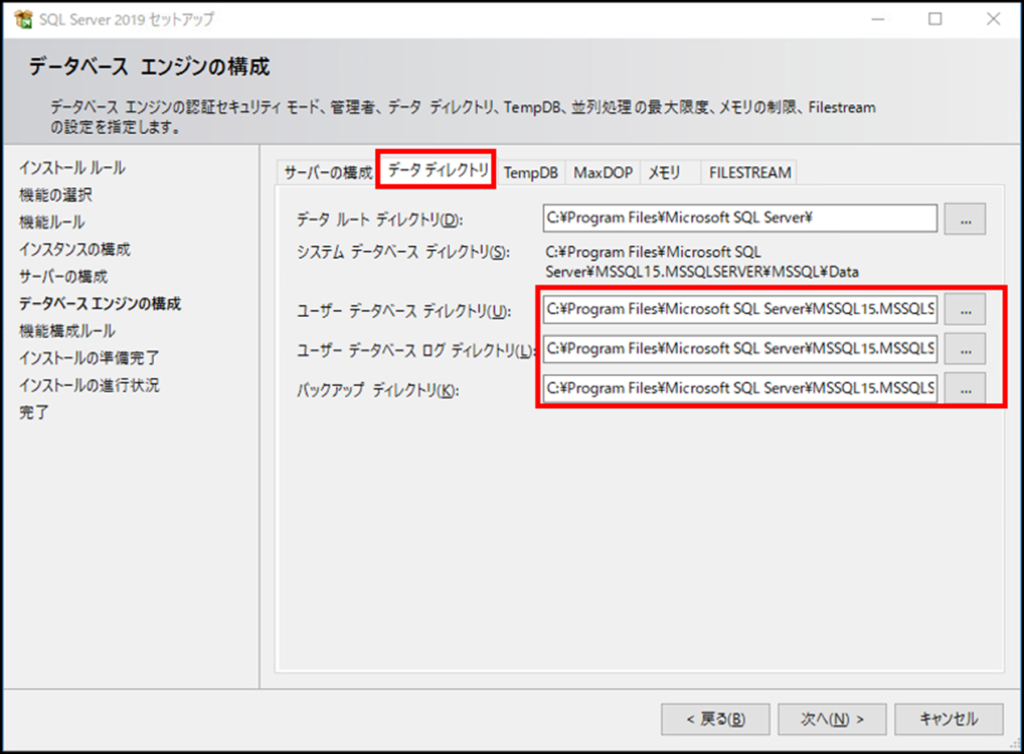Click the ユーザー データベース ログ ディレクトリ field
Image resolution: width=1024 pixels, height=754 pixels.
click(x=740, y=349)
